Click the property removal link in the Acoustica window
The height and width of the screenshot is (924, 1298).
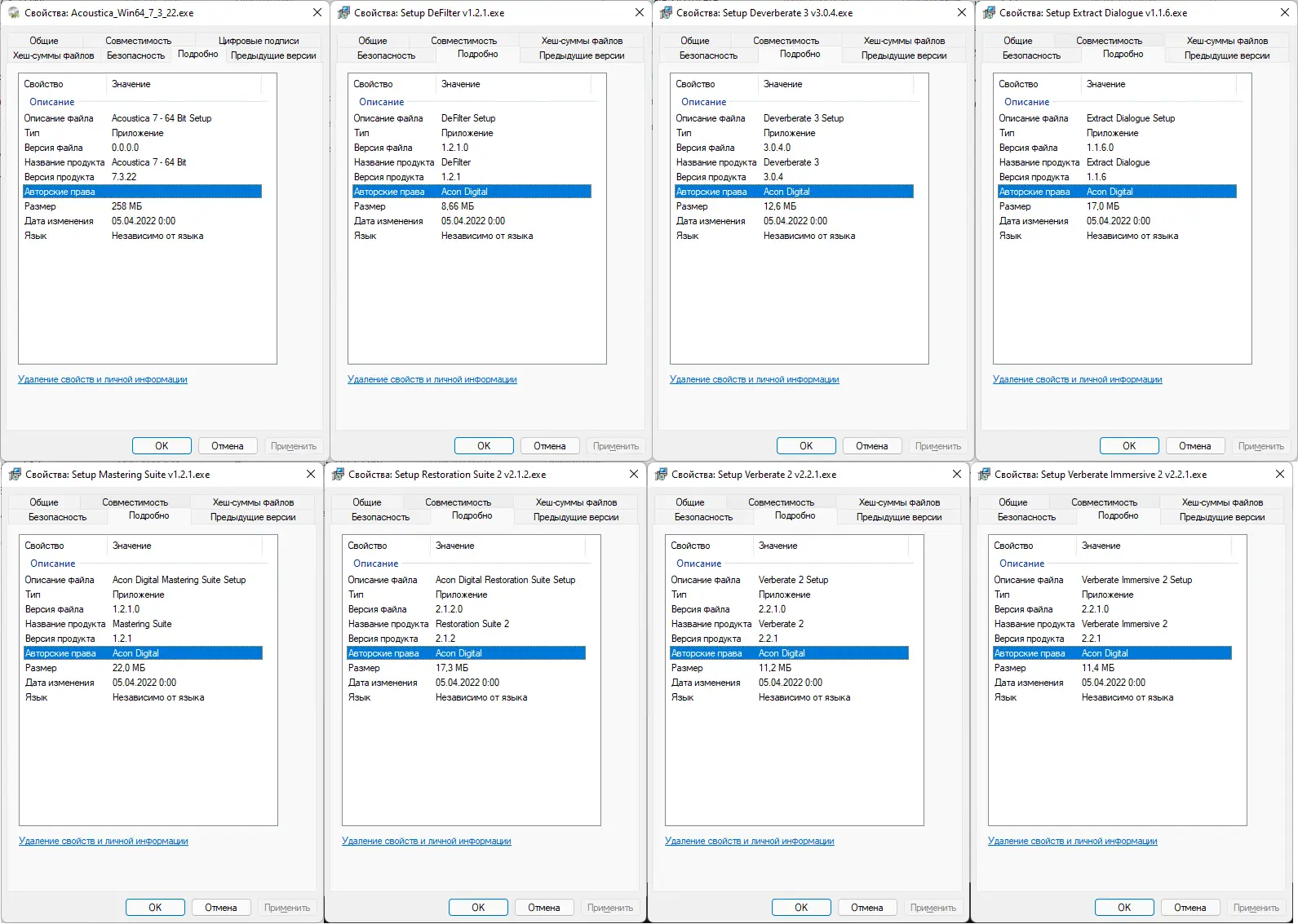click(x=103, y=379)
